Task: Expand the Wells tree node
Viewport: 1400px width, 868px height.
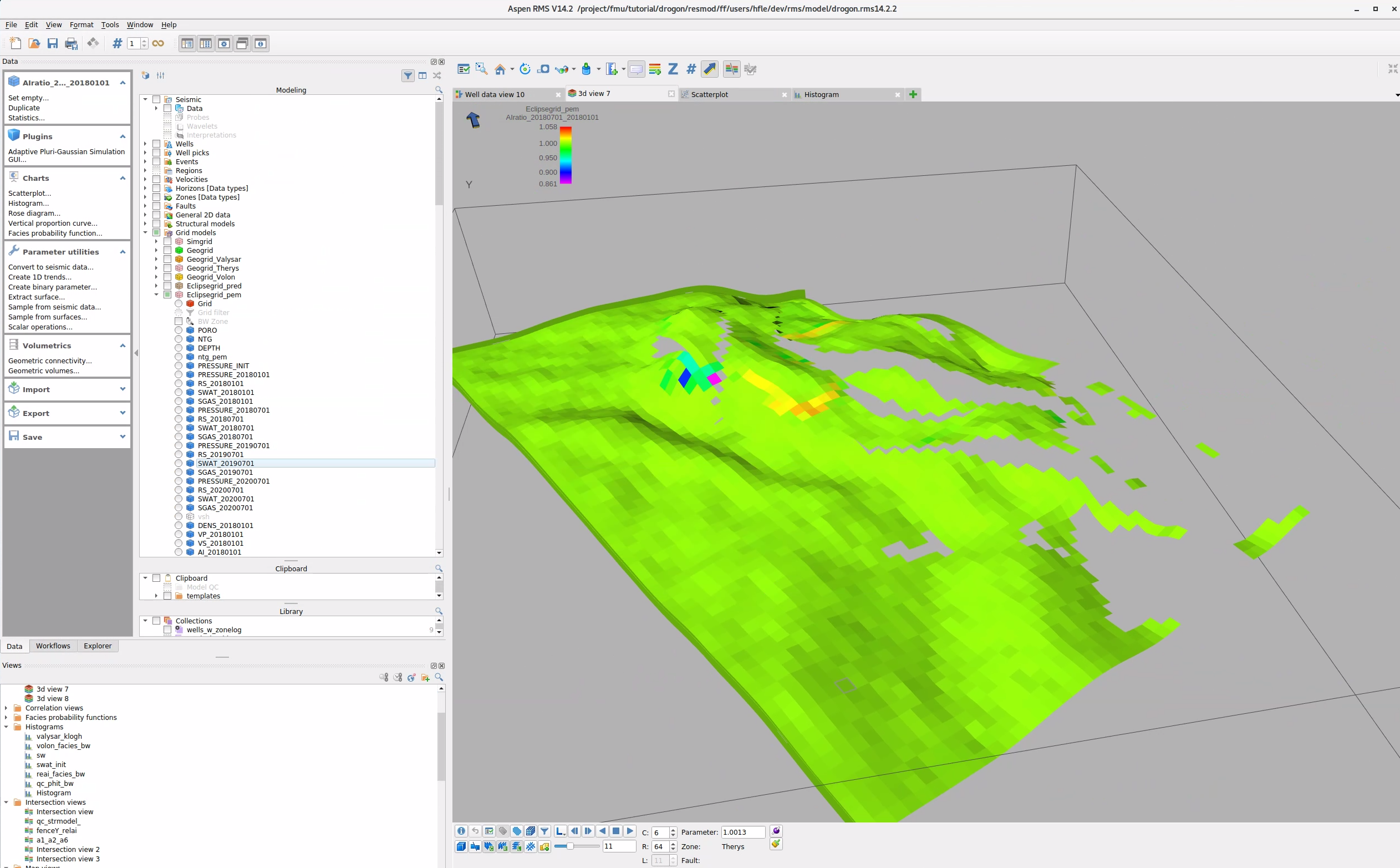Action: (x=145, y=144)
